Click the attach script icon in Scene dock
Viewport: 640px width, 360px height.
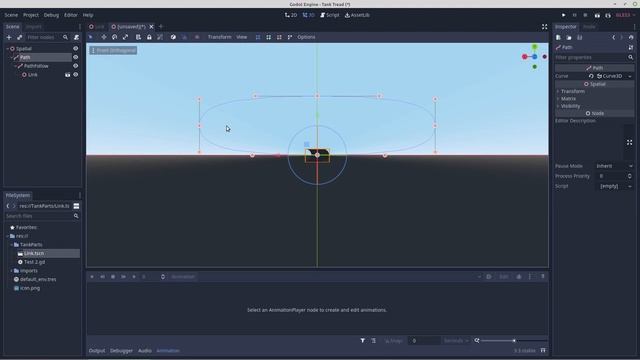coord(76,37)
